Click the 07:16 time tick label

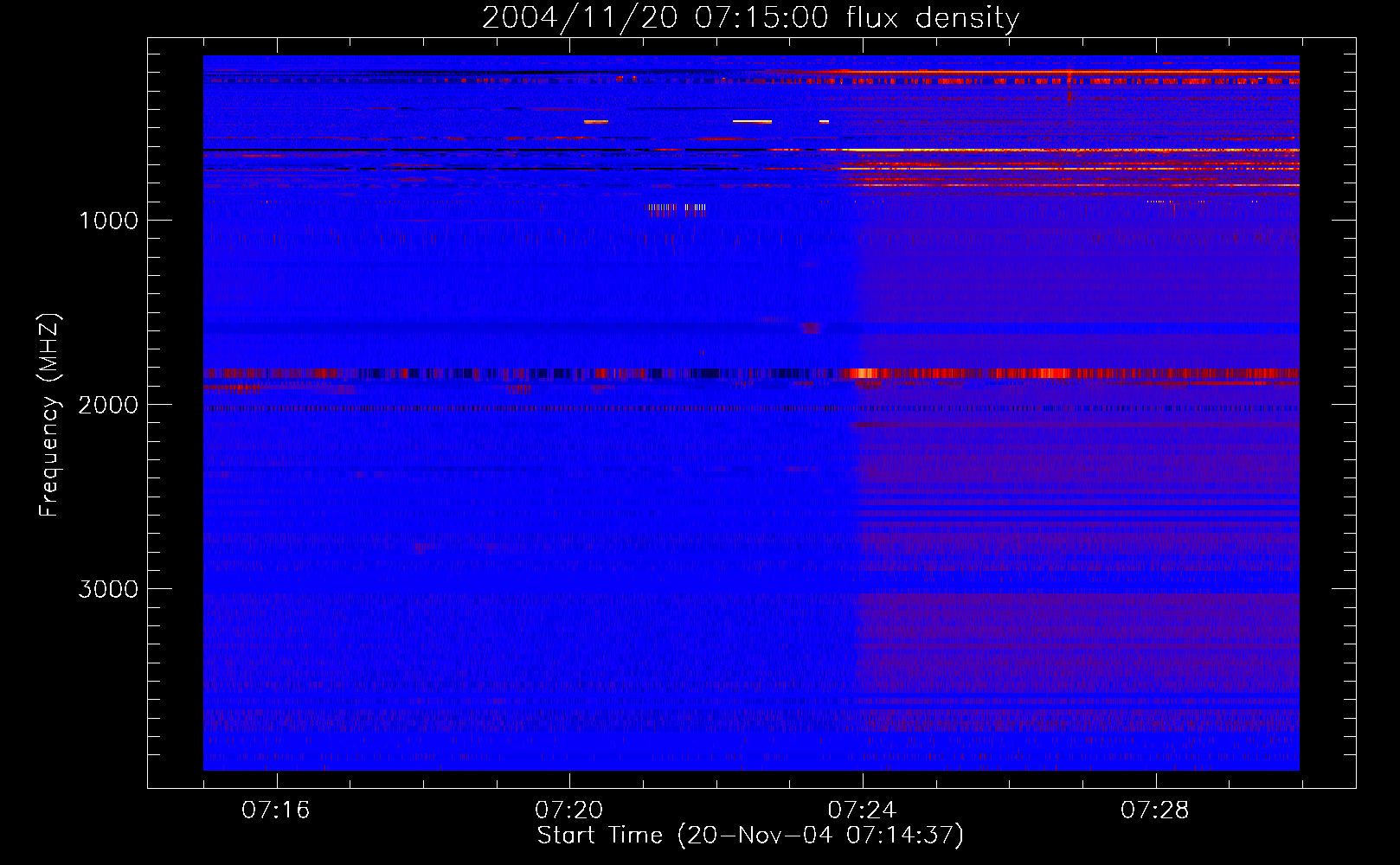tap(276, 811)
